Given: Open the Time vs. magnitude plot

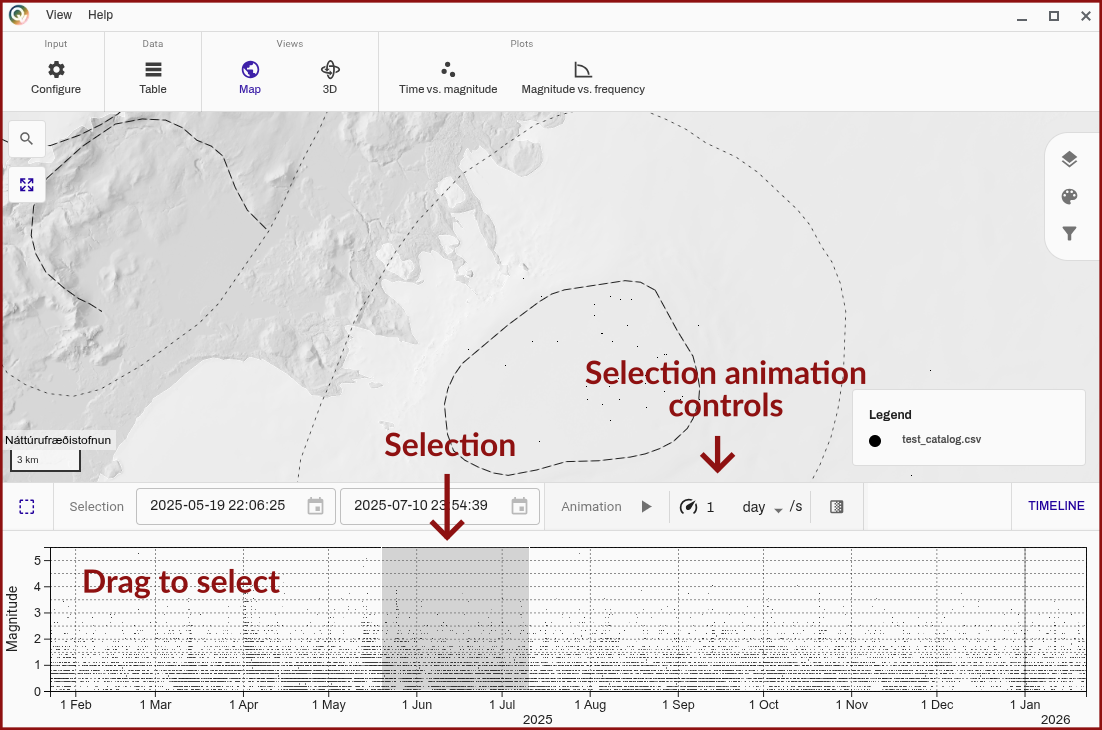Looking at the screenshot, I should pos(448,77).
